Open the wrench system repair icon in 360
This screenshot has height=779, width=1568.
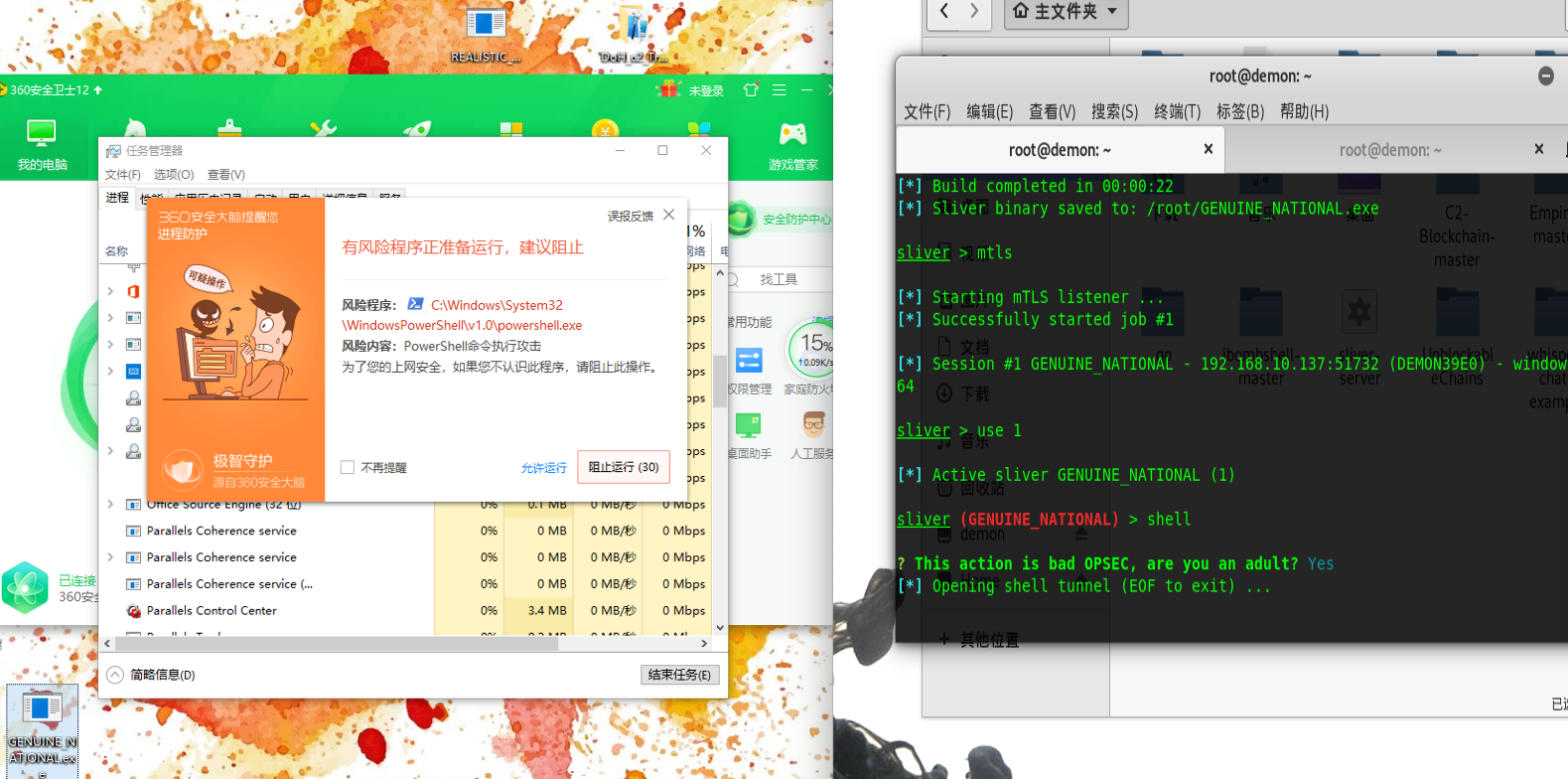(323, 129)
